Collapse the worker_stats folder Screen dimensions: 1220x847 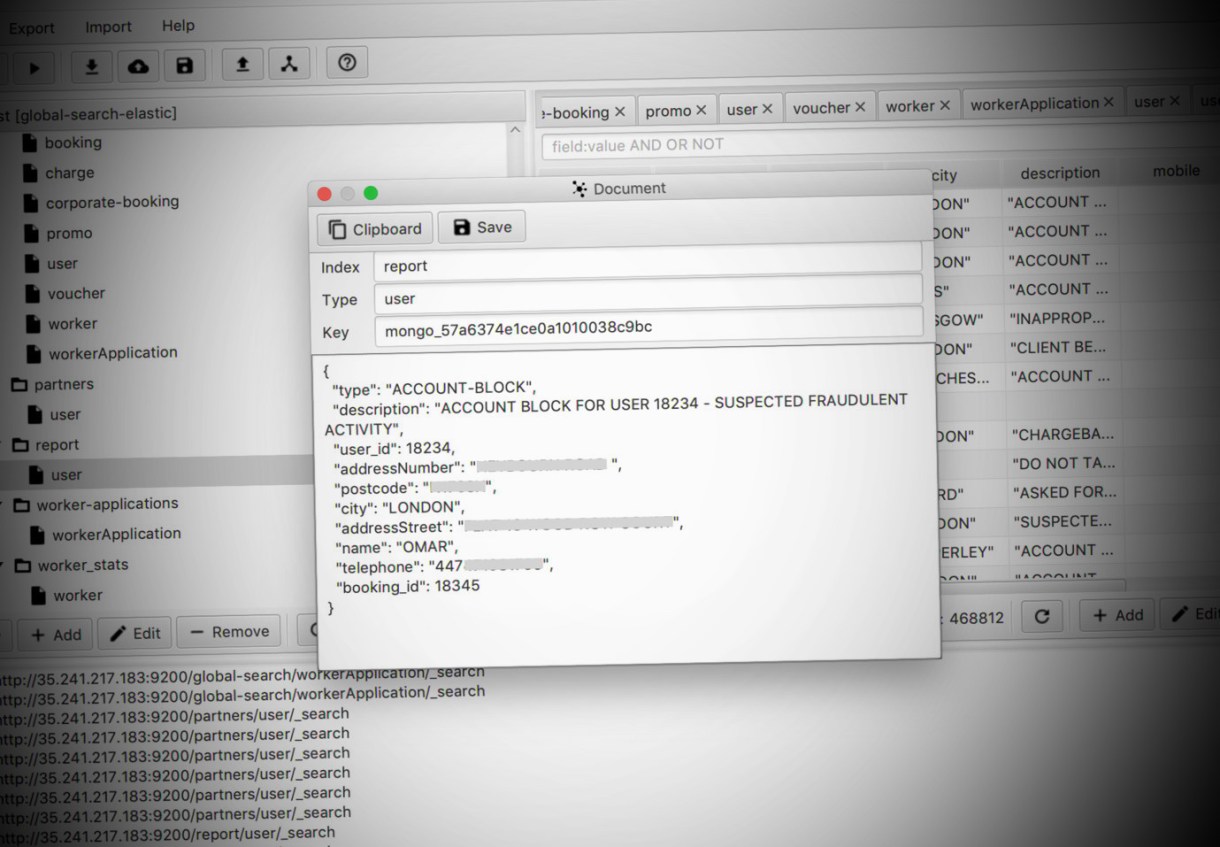pyautogui.click(x=2, y=564)
